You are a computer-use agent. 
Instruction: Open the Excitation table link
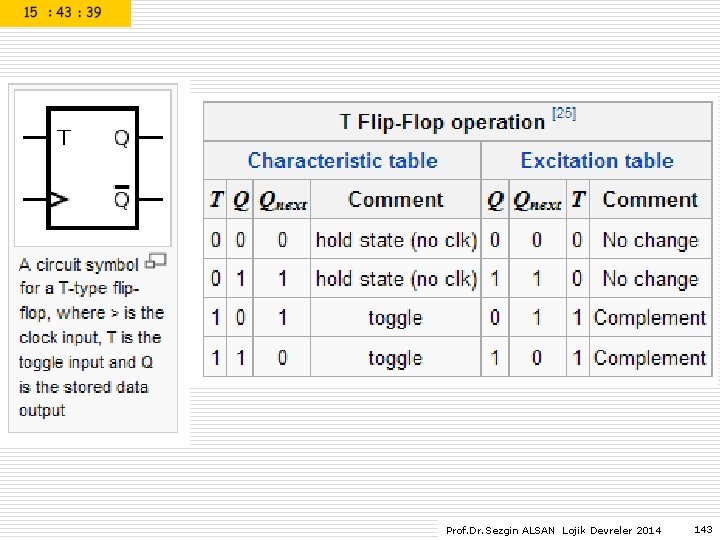coord(597,161)
